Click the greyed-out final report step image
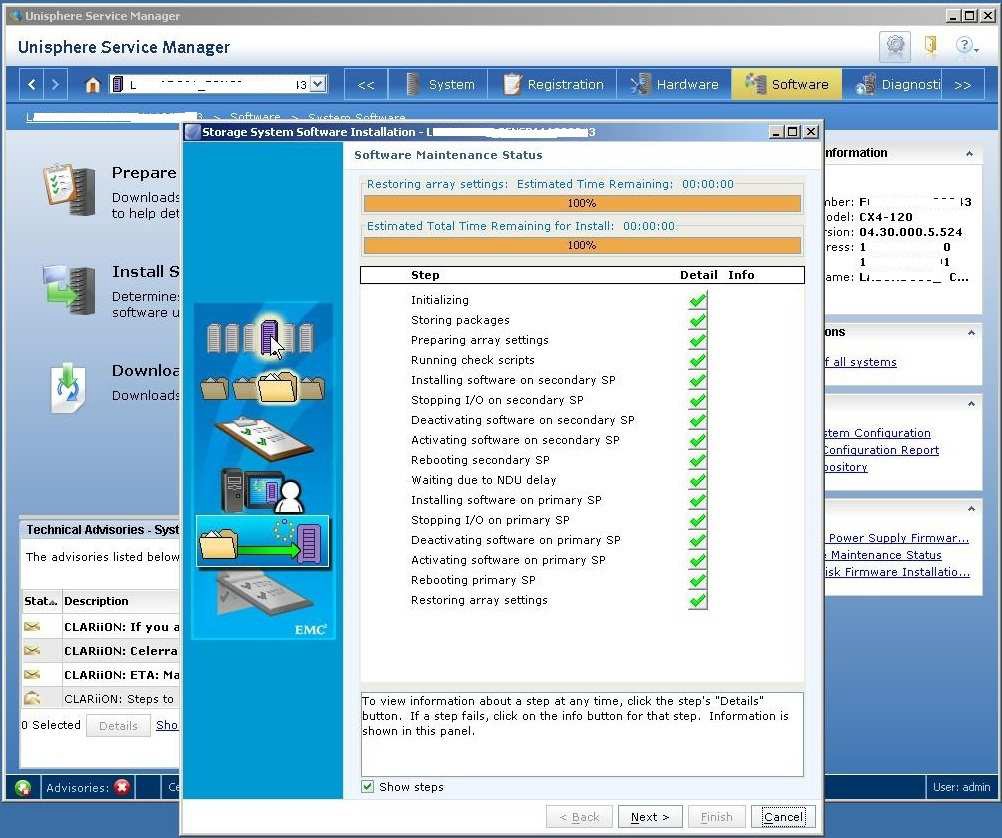1002x838 pixels. (264, 594)
